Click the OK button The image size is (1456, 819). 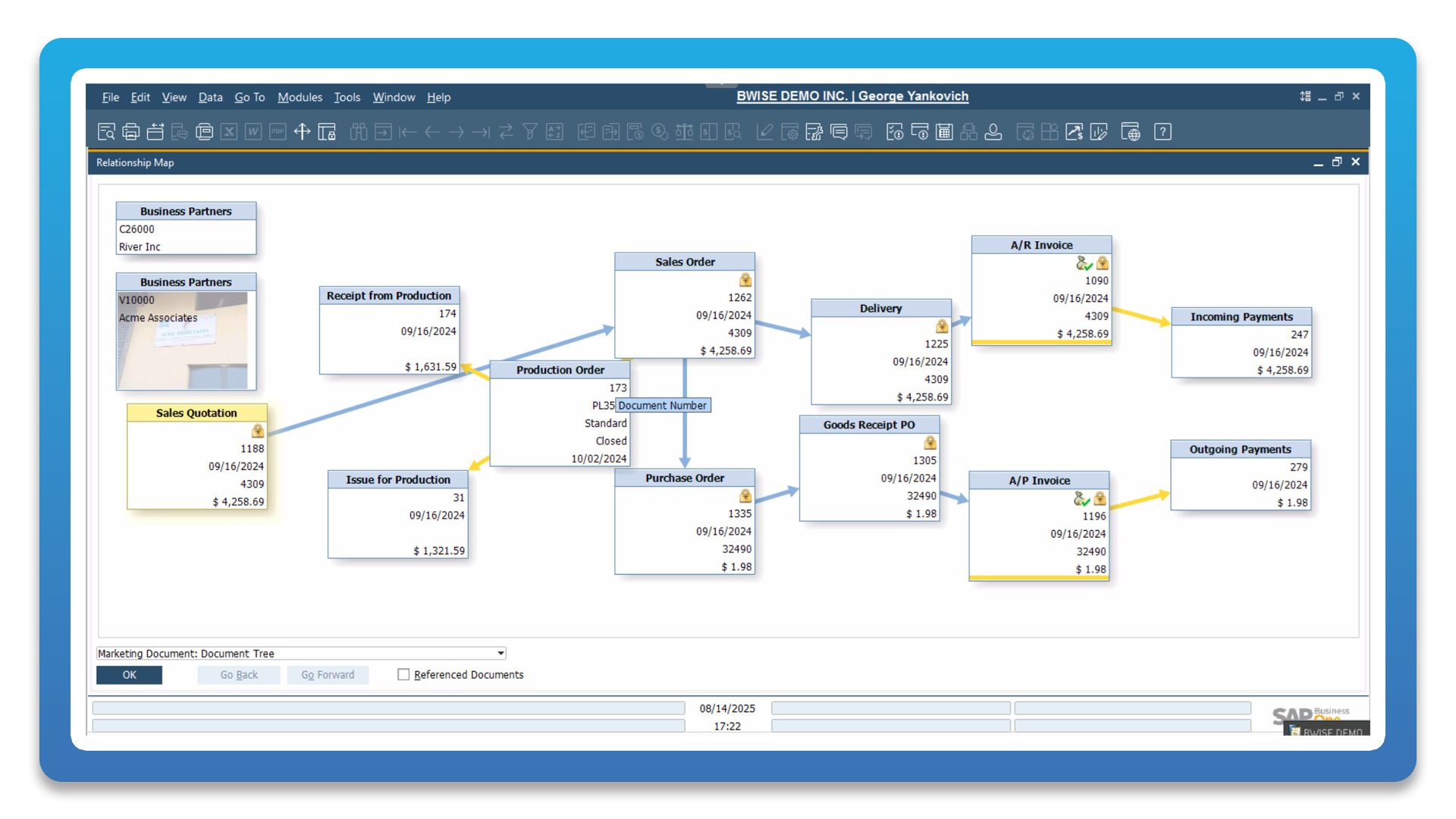click(129, 674)
